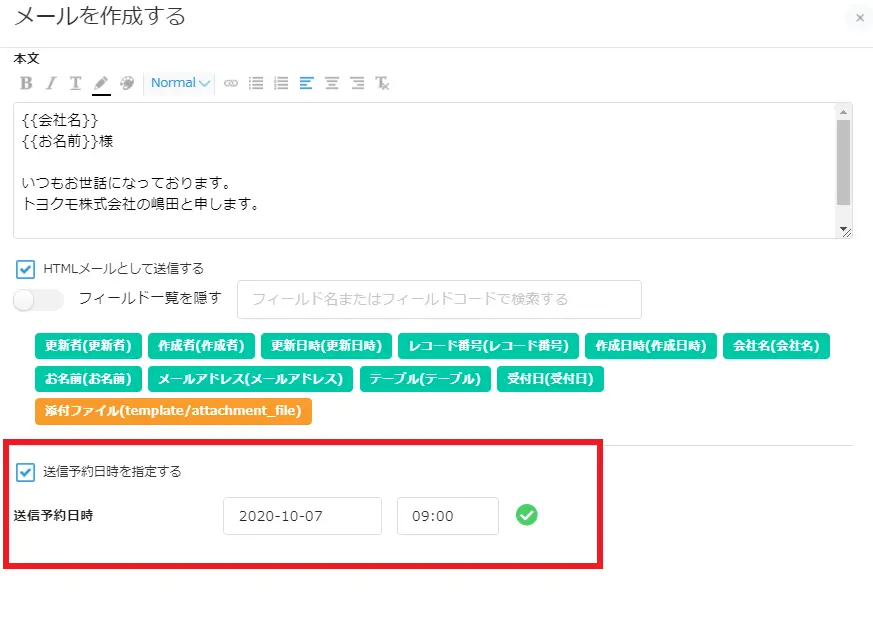Click the body scrollbar up arrow
873x636 pixels.
pyautogui.click(x=843, y=112)
